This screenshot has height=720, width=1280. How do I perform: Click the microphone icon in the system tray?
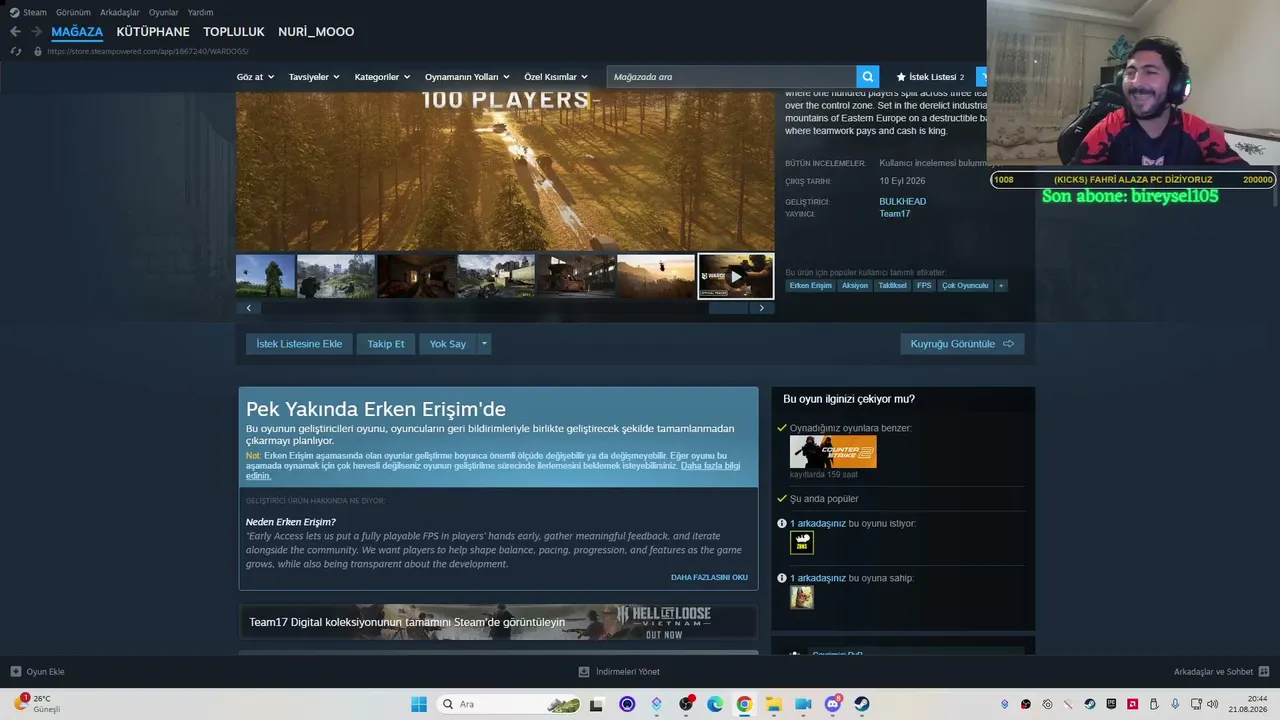(1175, 704)
